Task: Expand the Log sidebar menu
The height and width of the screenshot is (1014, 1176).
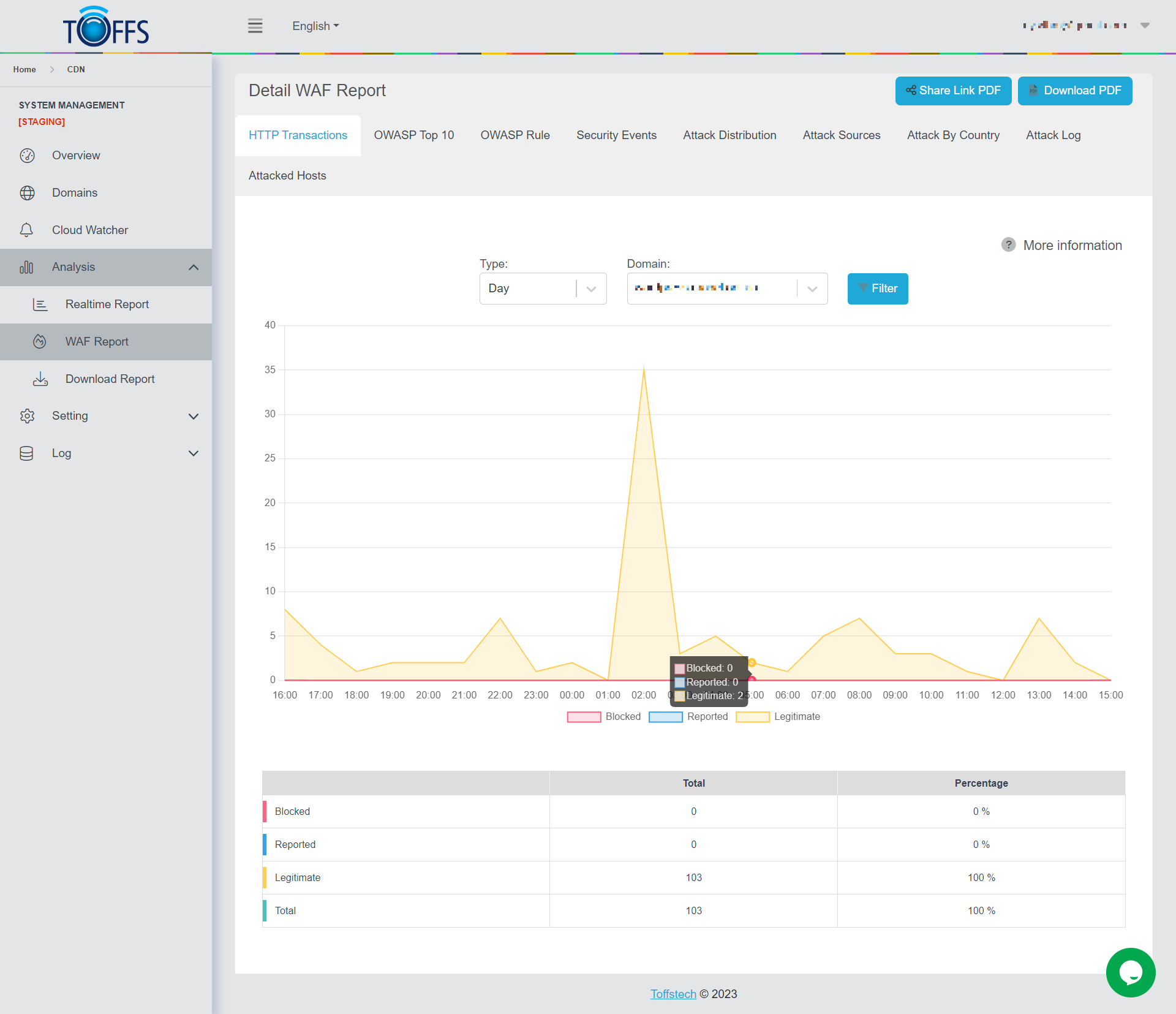Action: (x=194, y=453)
